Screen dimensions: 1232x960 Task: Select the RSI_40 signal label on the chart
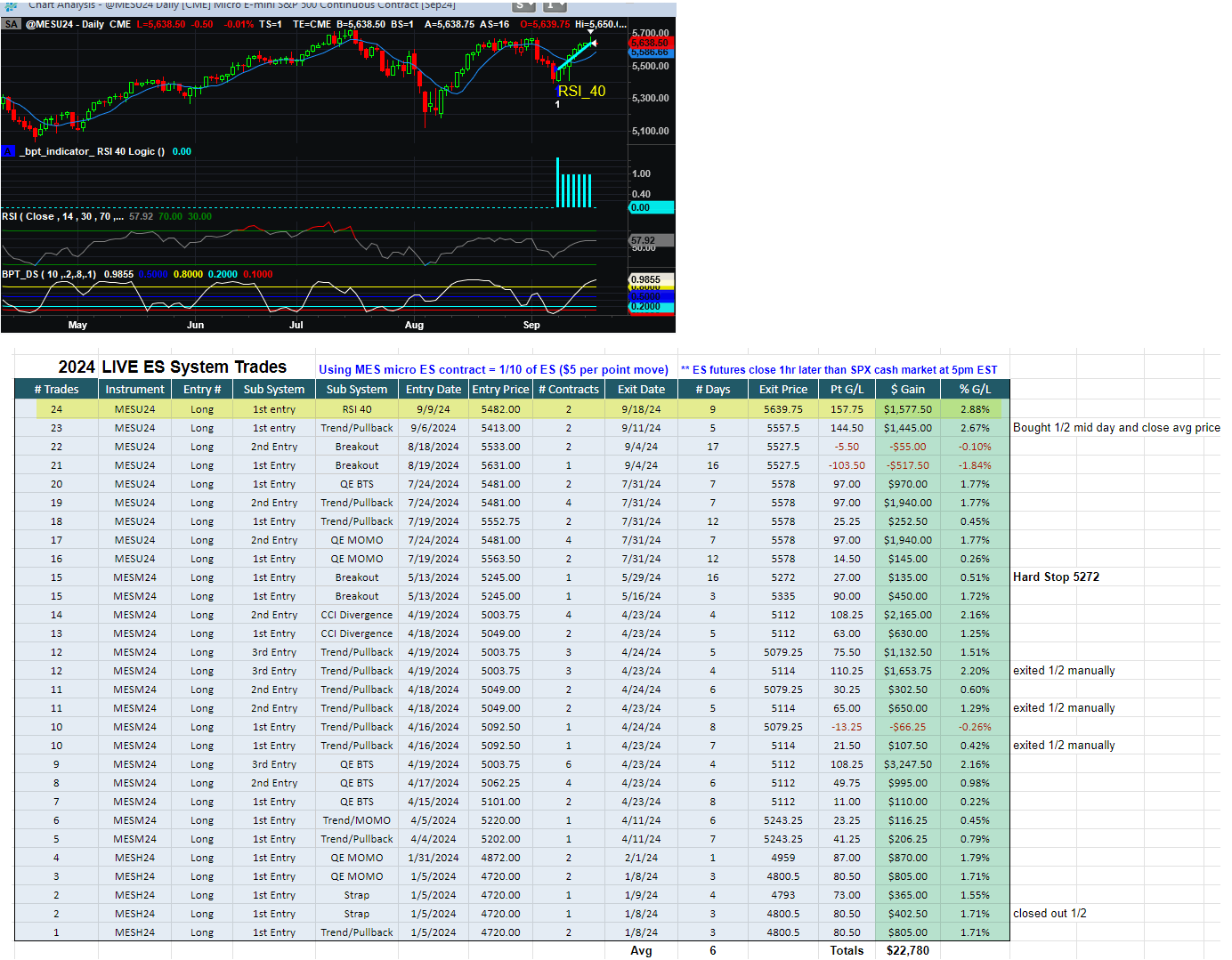[x=581, y=91]
